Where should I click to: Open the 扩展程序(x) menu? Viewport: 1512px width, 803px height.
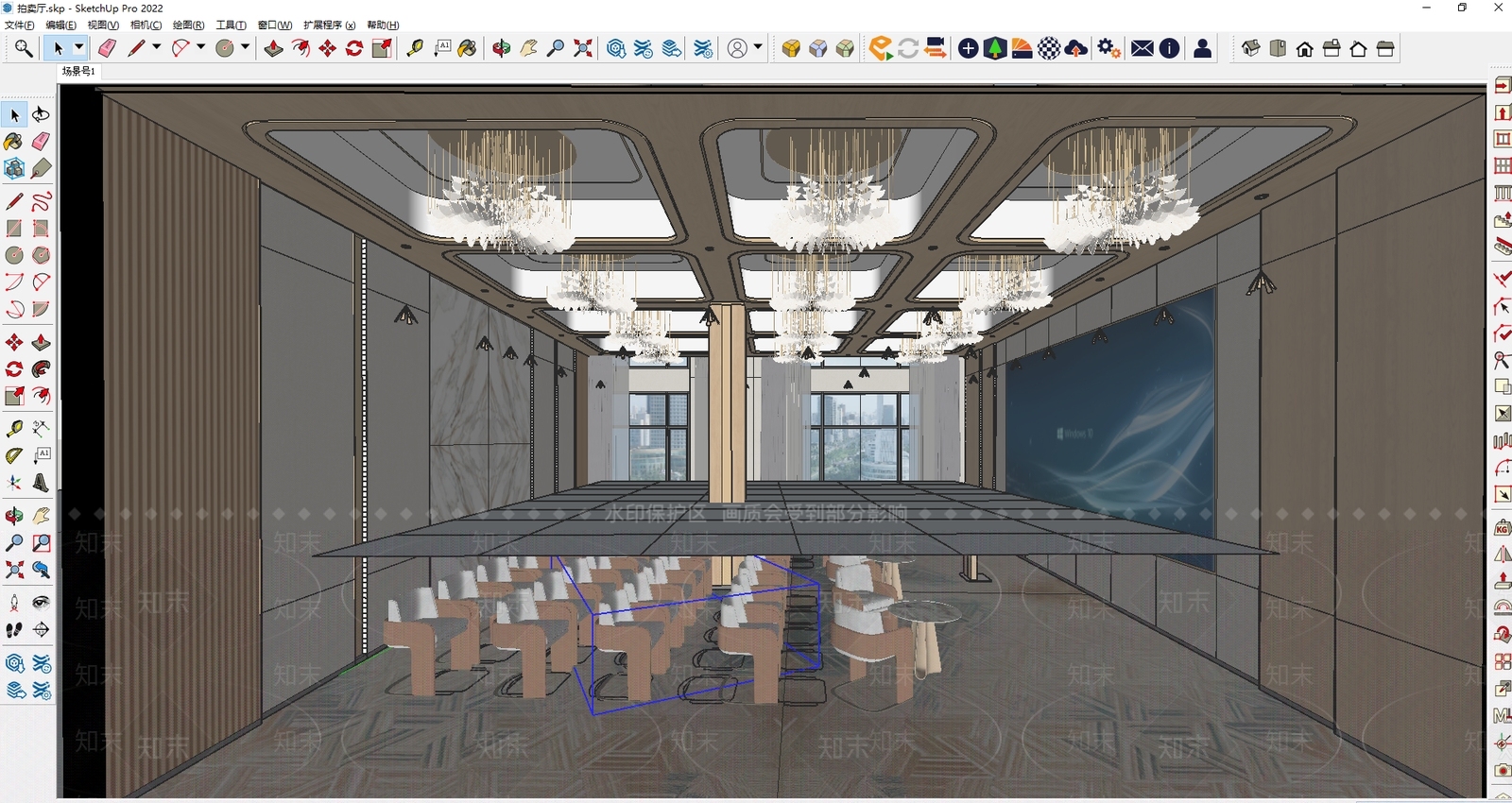[330, 26]
